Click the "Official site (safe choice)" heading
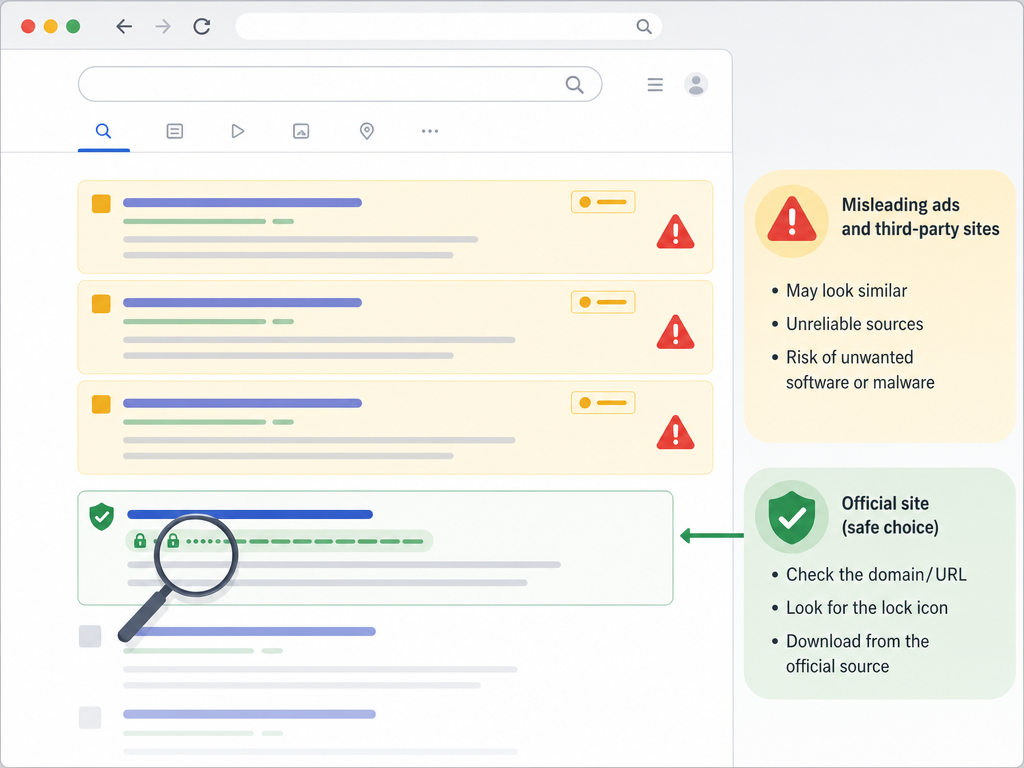Viewport: 1024px width, 768px height. [x=890, y=515]
